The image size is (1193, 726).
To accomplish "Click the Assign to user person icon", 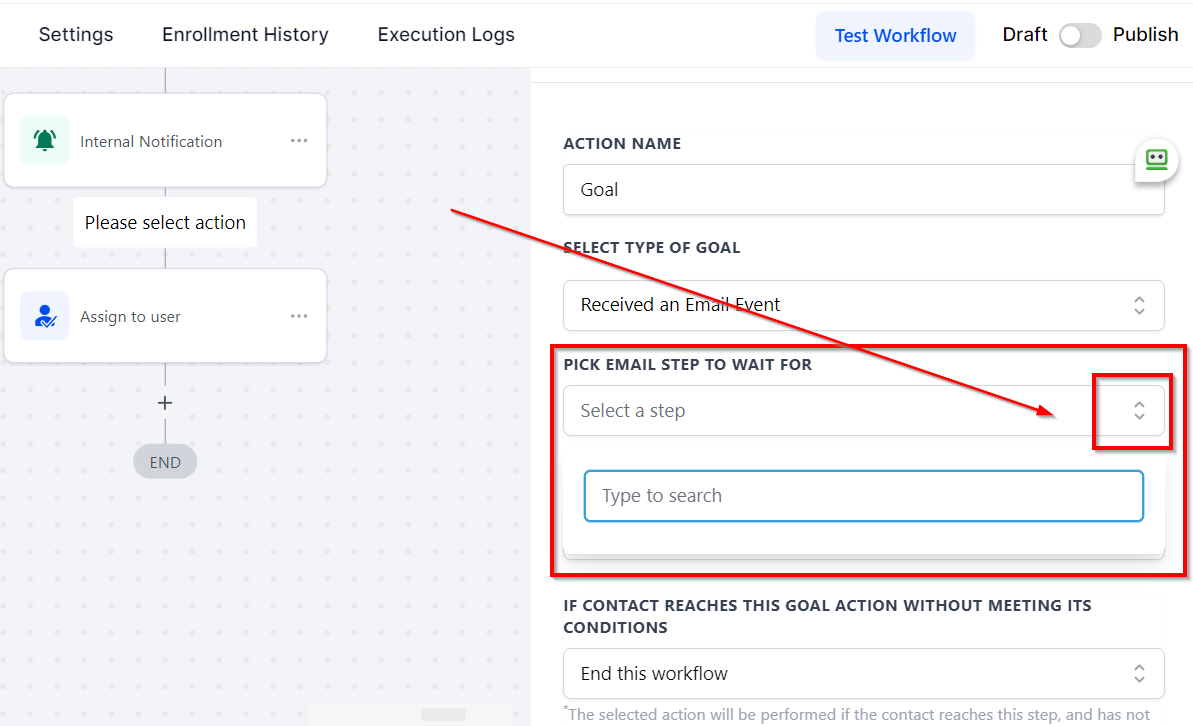I will click(x=45, y=316).
